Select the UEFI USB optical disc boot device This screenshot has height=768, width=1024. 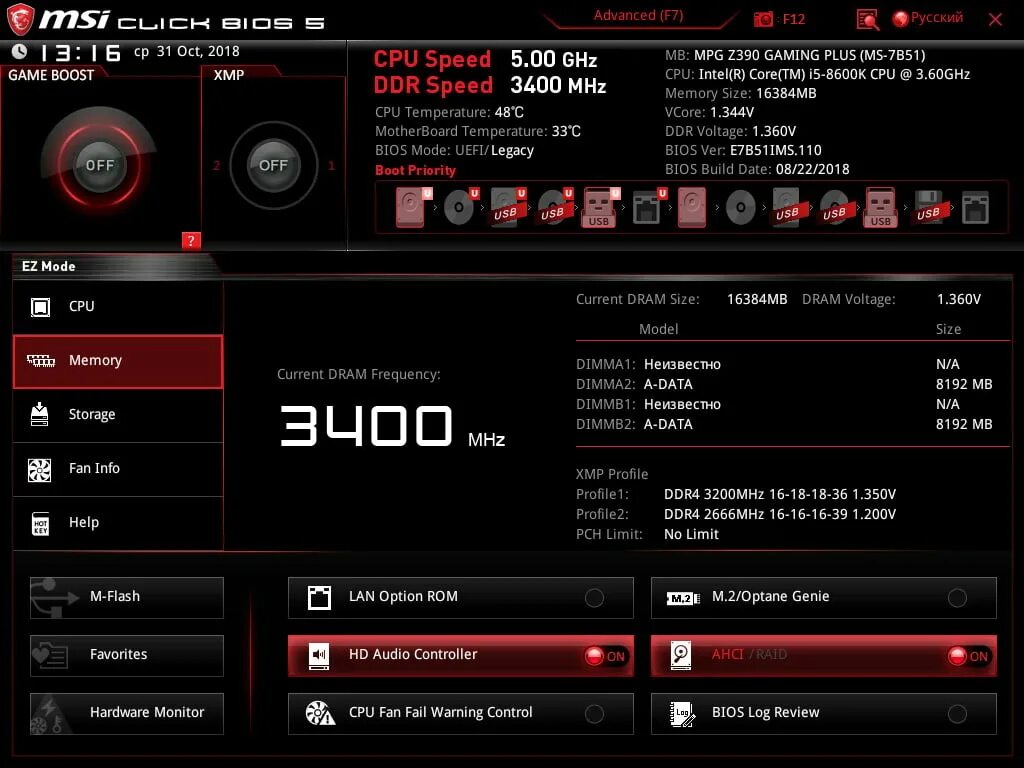pos(554,208)
